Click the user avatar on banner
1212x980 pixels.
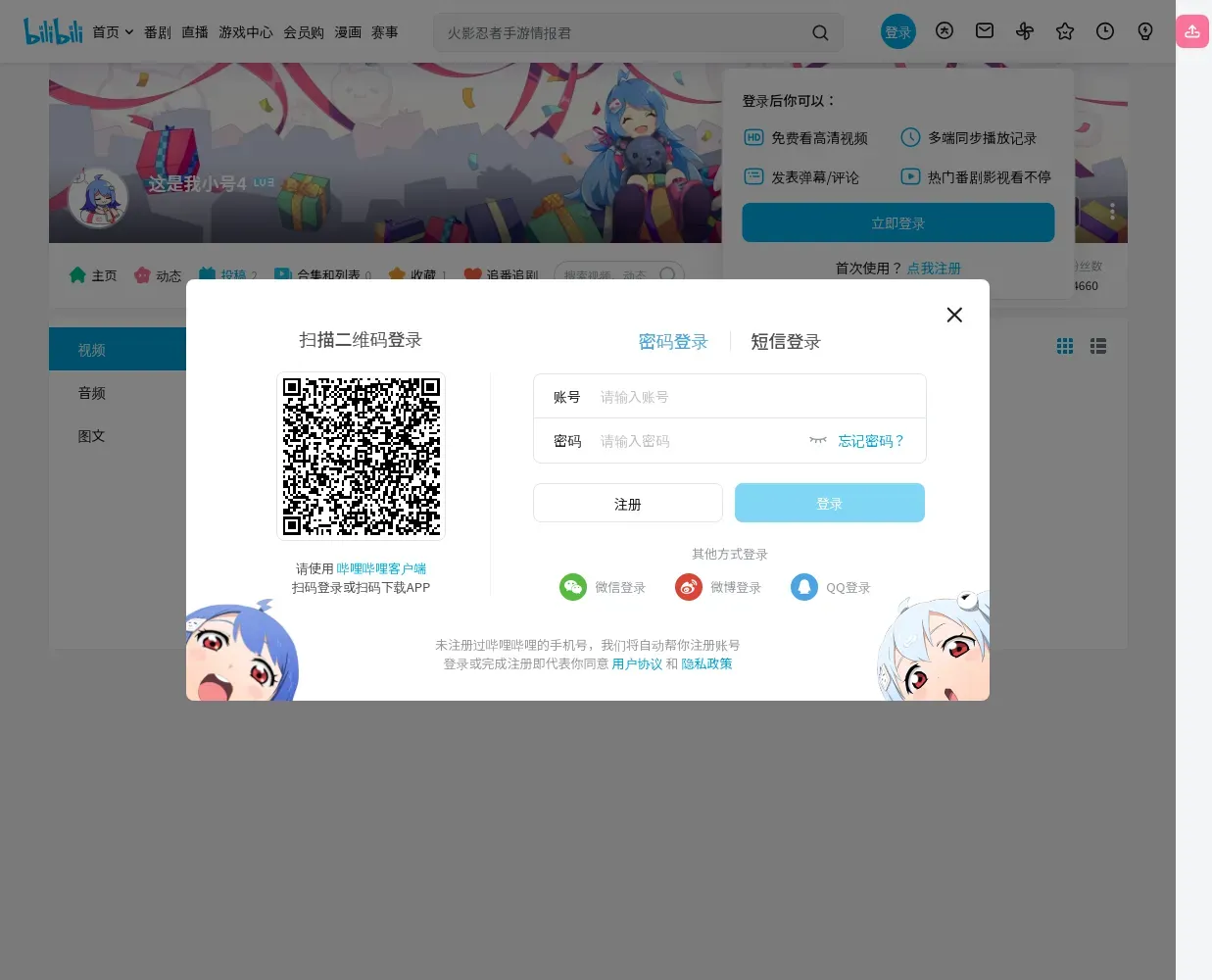[98, 198]
